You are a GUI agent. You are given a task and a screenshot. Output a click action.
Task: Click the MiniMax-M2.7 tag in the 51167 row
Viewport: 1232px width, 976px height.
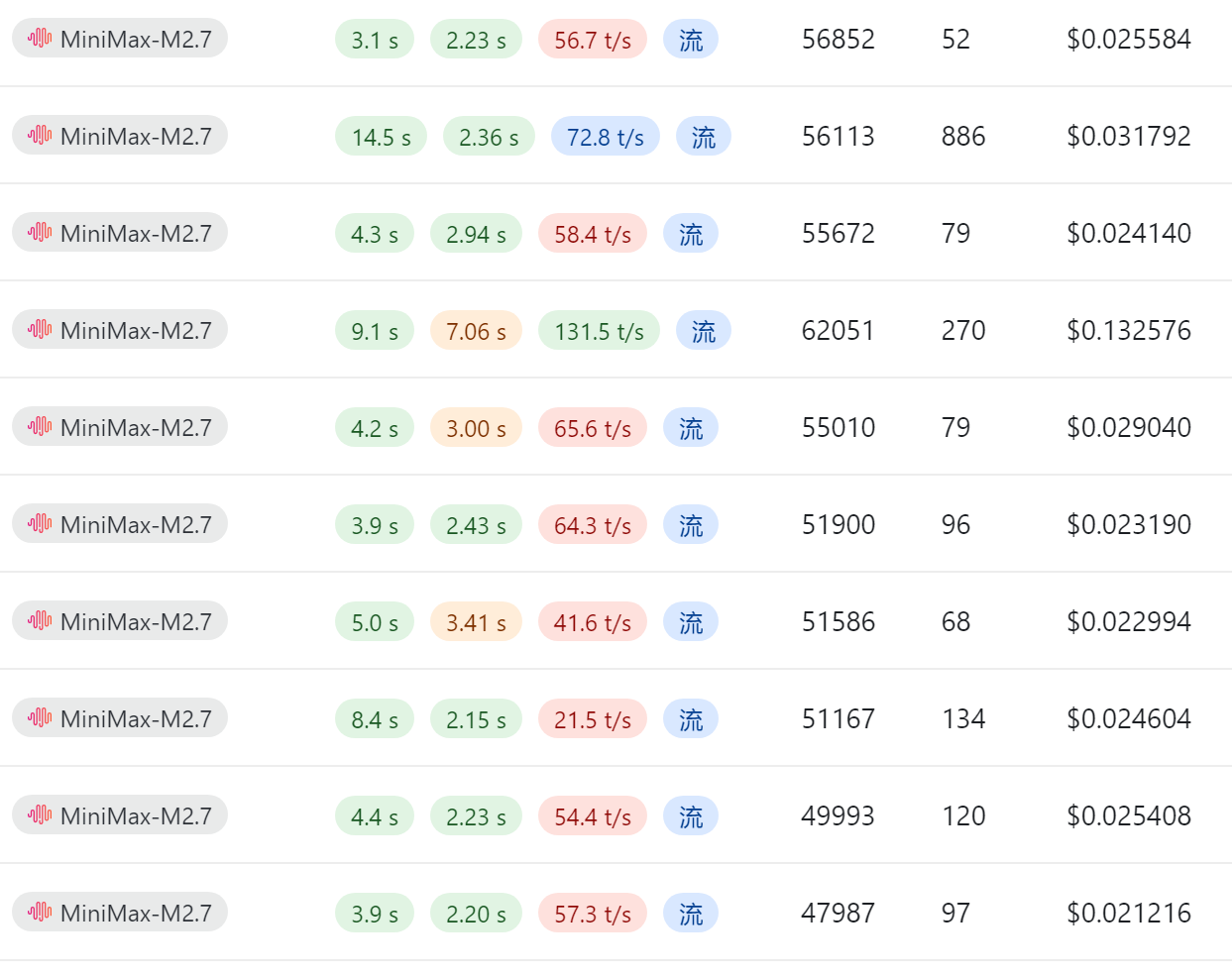point(120,718)
